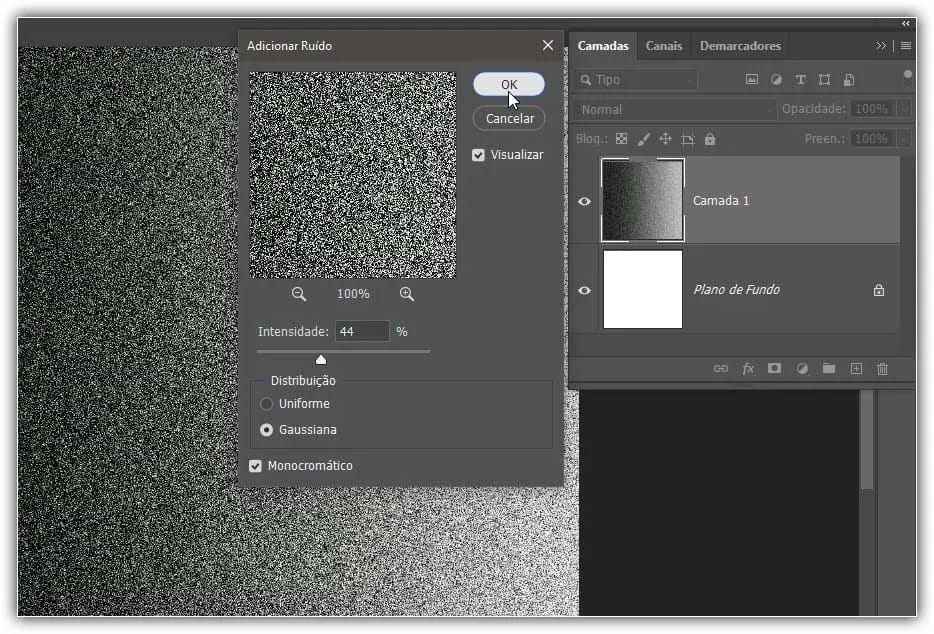Screen dimensions: 934x634
Task: Create a new layer
Action: [856, 368]
